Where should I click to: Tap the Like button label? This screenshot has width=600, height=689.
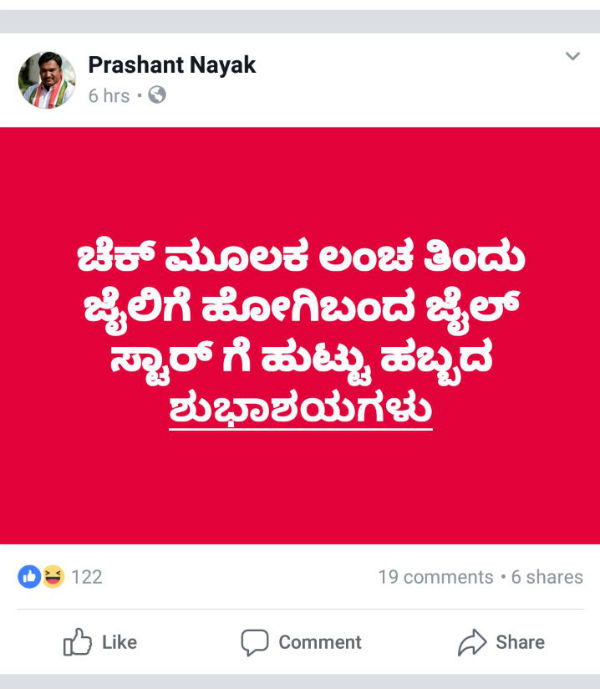[120, 642]
